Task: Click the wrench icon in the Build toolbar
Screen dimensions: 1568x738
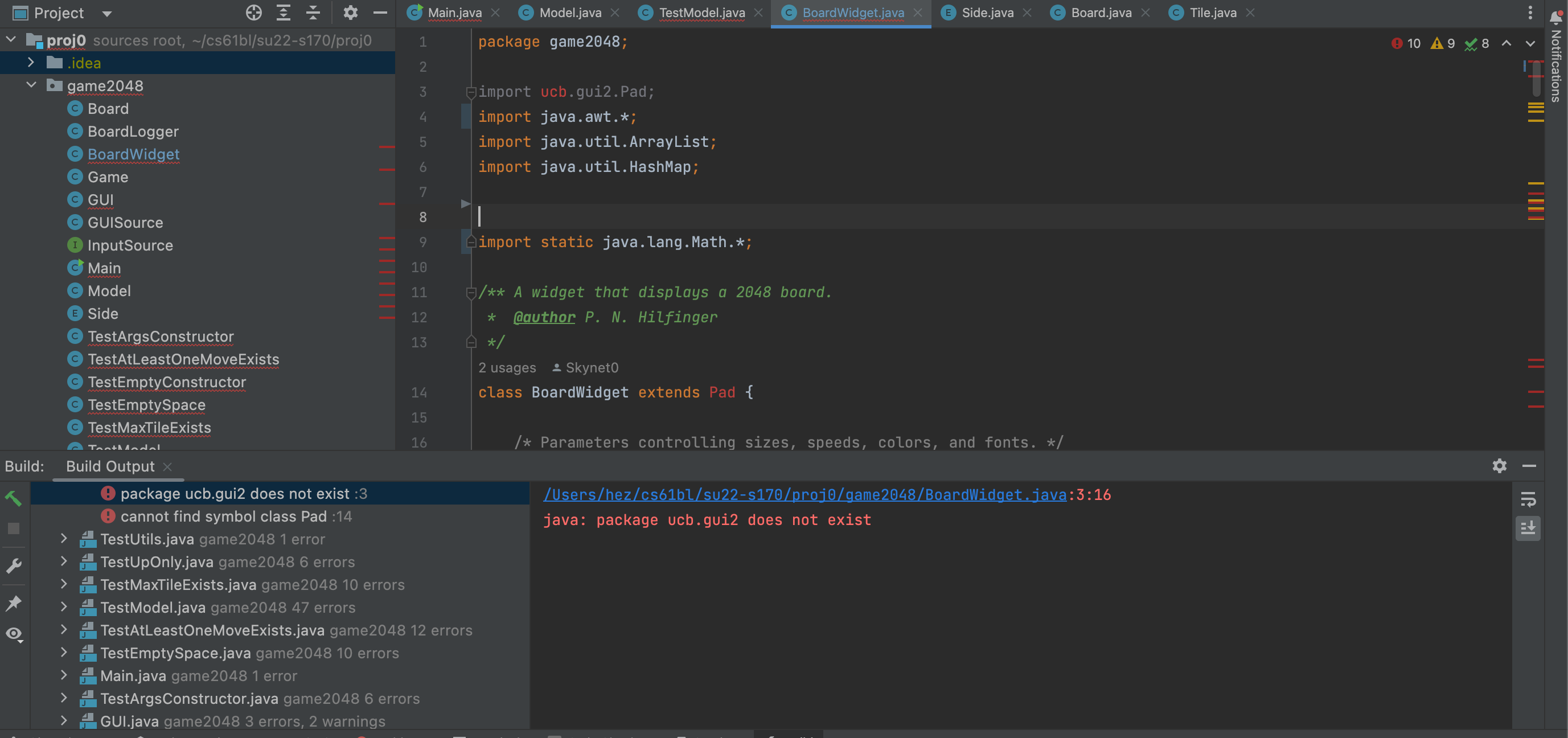Action: [14, 565]
